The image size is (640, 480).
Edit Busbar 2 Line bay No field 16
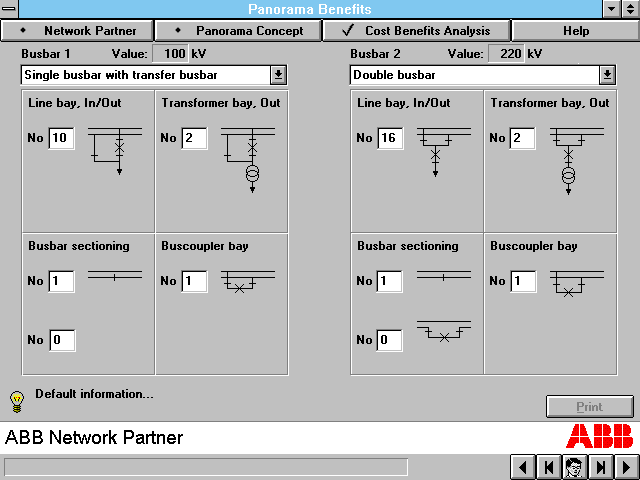pos(390,138)
